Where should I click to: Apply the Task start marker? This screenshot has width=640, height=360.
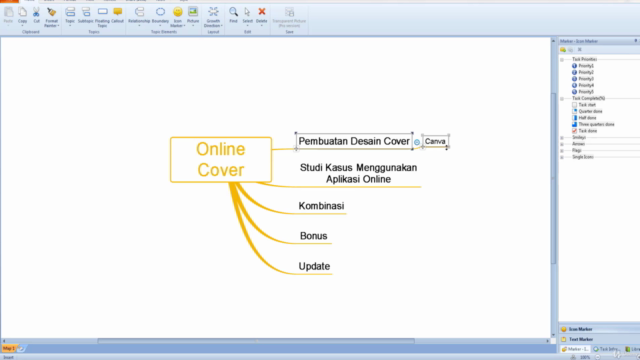(584, 105)
